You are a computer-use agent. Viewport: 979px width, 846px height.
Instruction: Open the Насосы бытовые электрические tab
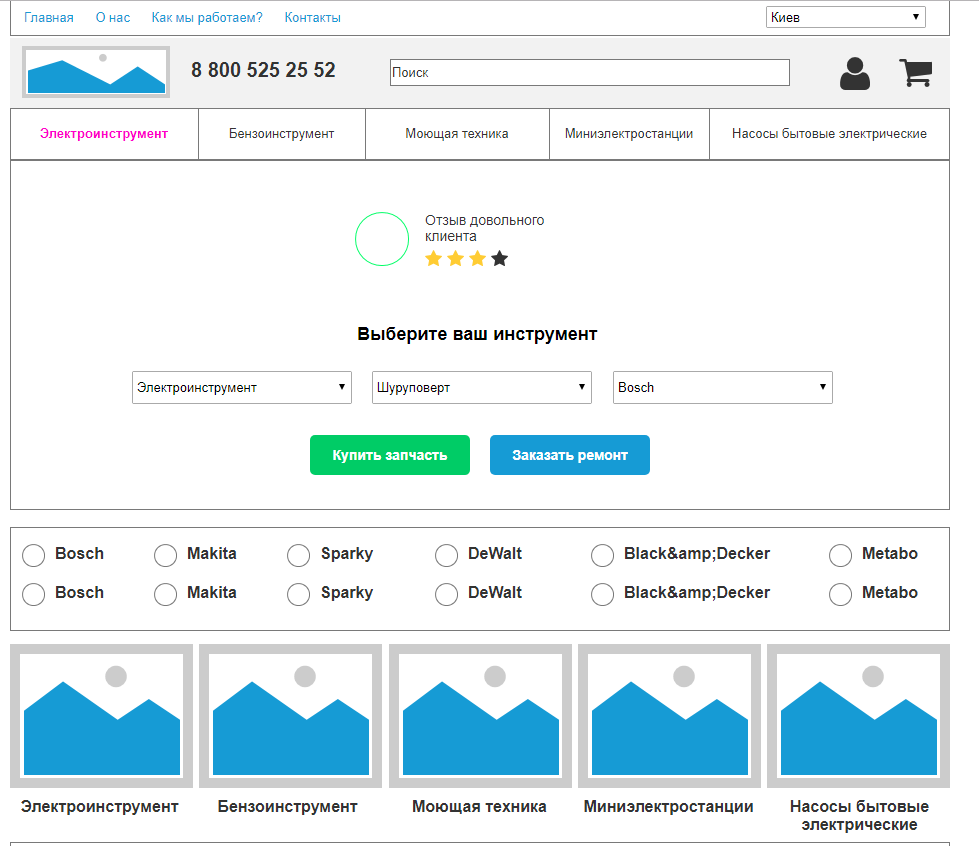pyautogui.click(x=828, y=134)
